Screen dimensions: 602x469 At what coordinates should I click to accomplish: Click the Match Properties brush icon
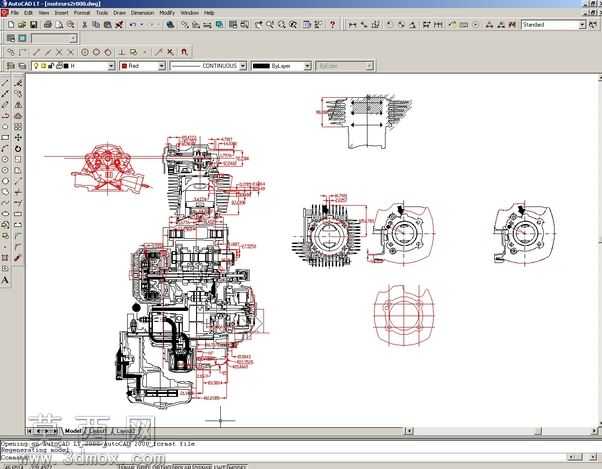(119, 25)
